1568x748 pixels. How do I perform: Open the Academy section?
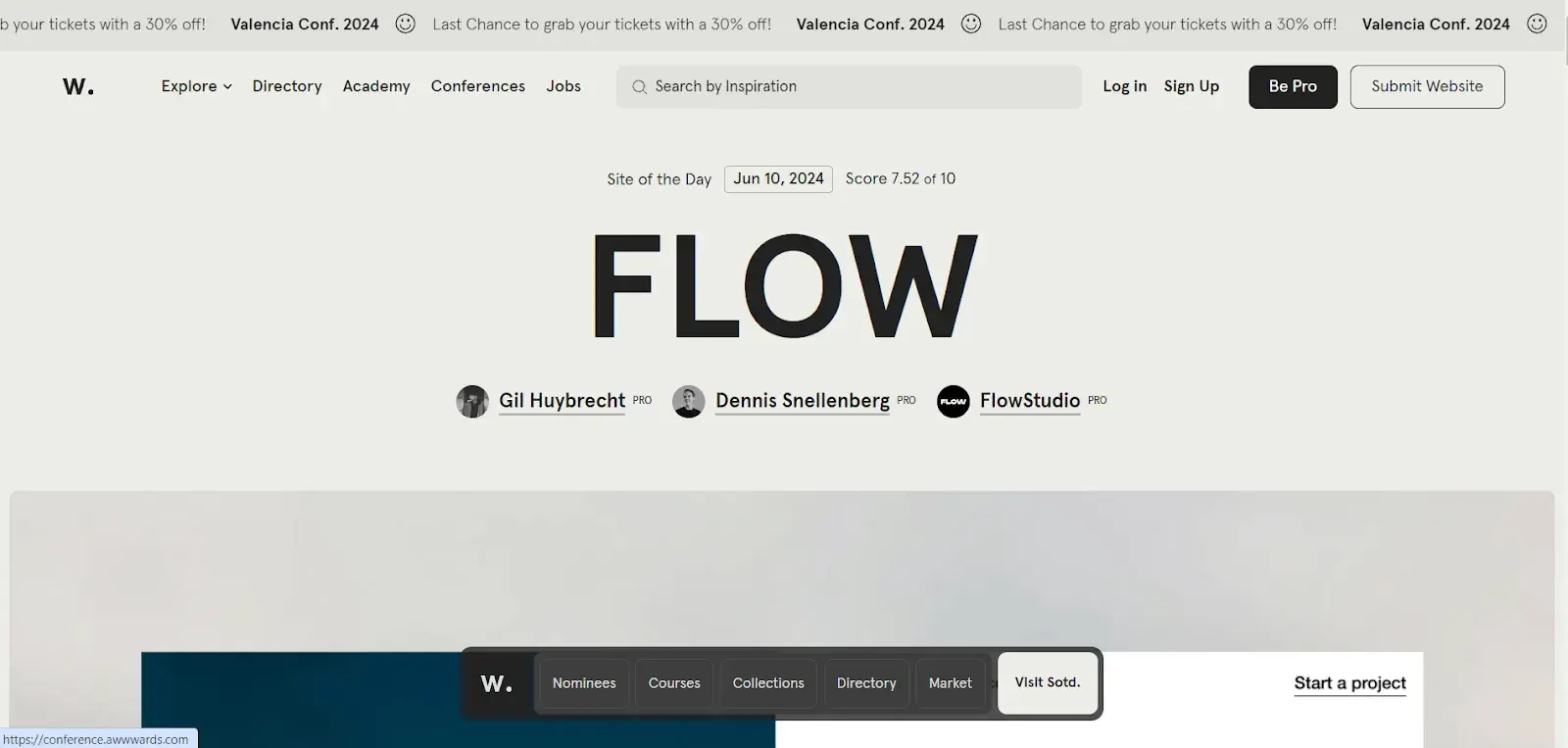point(376,86)
